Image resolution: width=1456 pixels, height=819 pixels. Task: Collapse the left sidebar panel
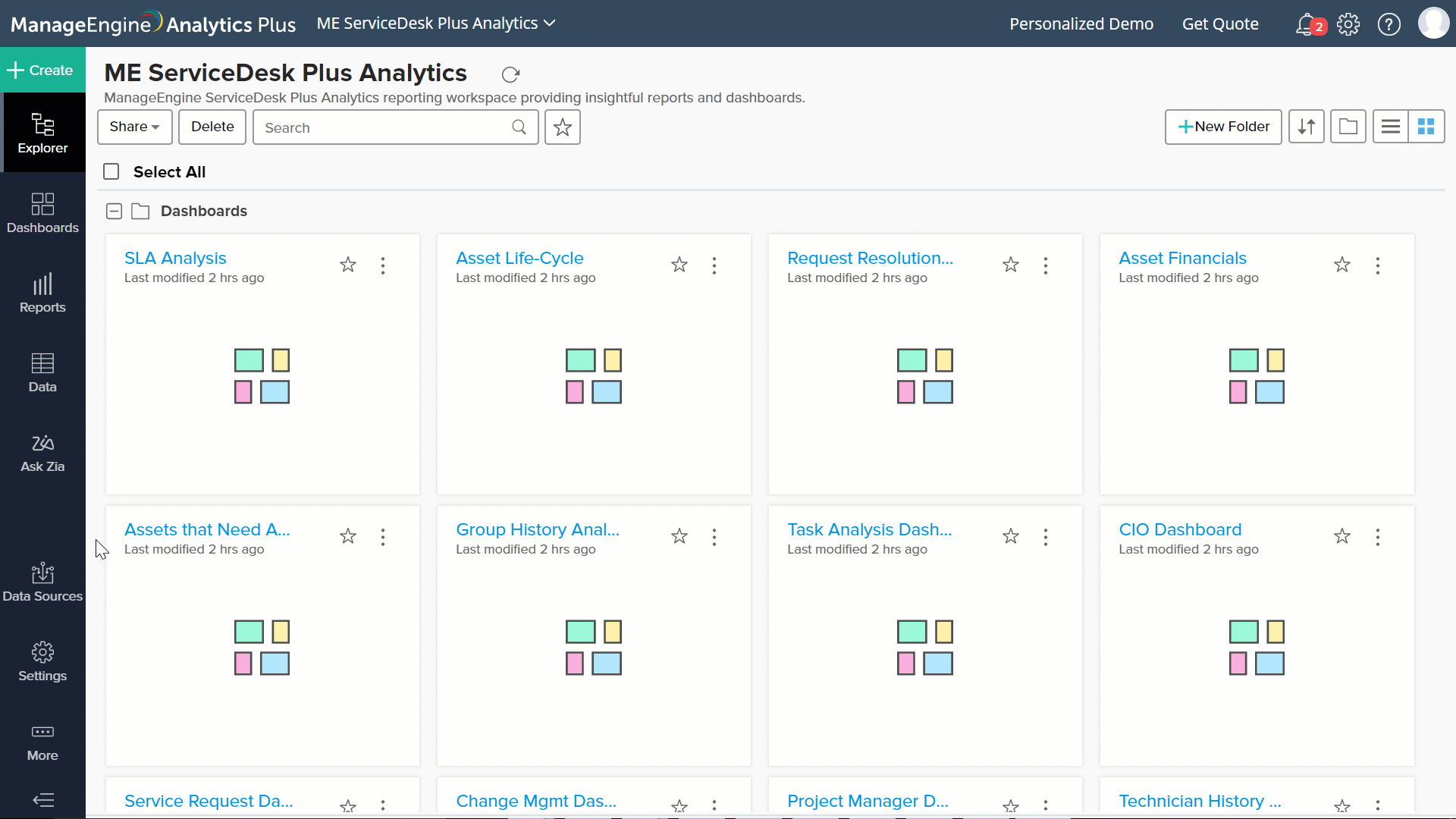click(x=43, y=800)
